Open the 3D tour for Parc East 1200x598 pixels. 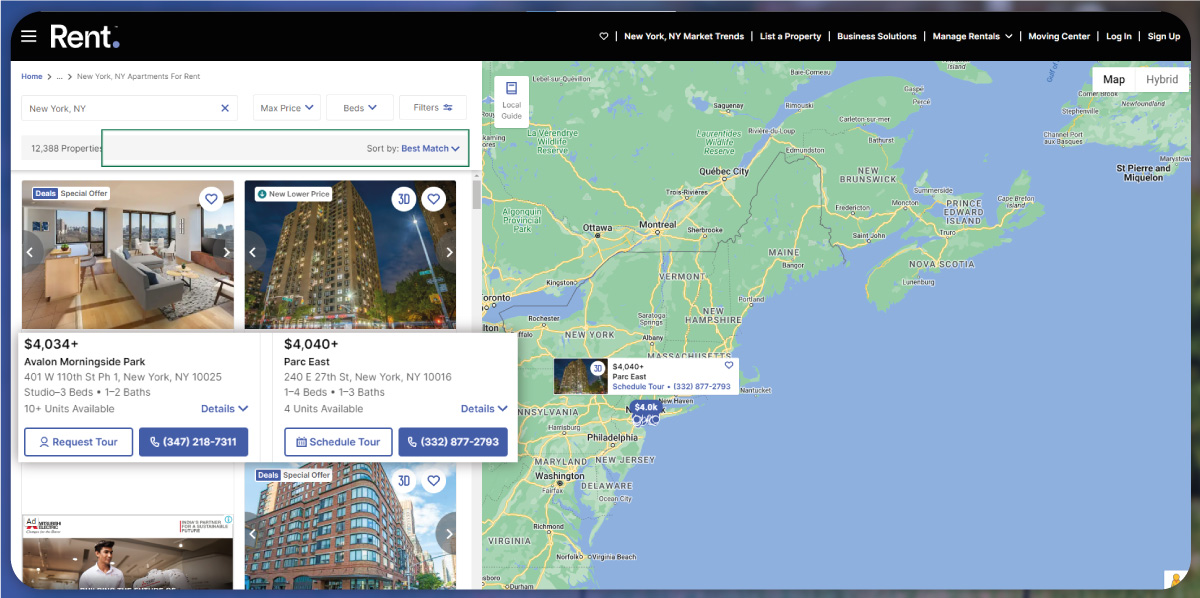click(x=403, y=199)
